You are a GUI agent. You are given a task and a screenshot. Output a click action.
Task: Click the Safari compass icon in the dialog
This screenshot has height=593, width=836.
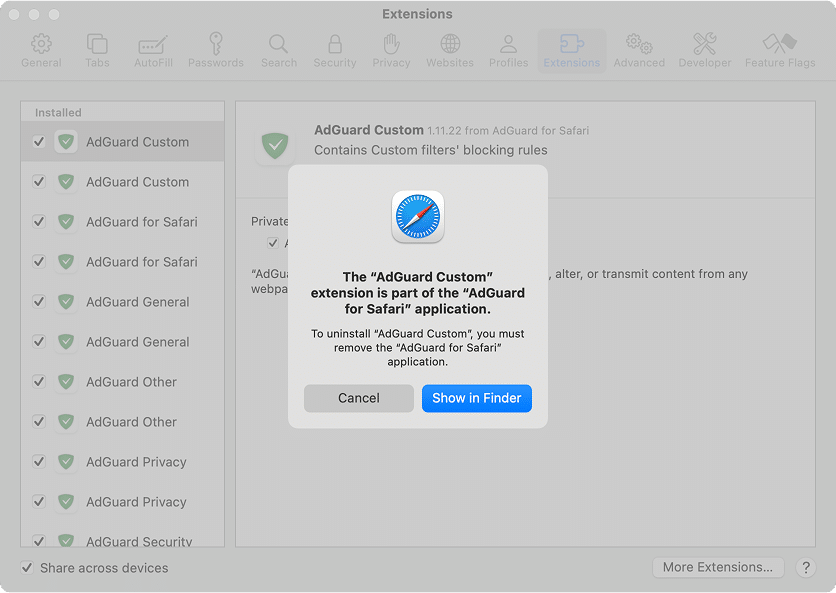pos(417,217)
